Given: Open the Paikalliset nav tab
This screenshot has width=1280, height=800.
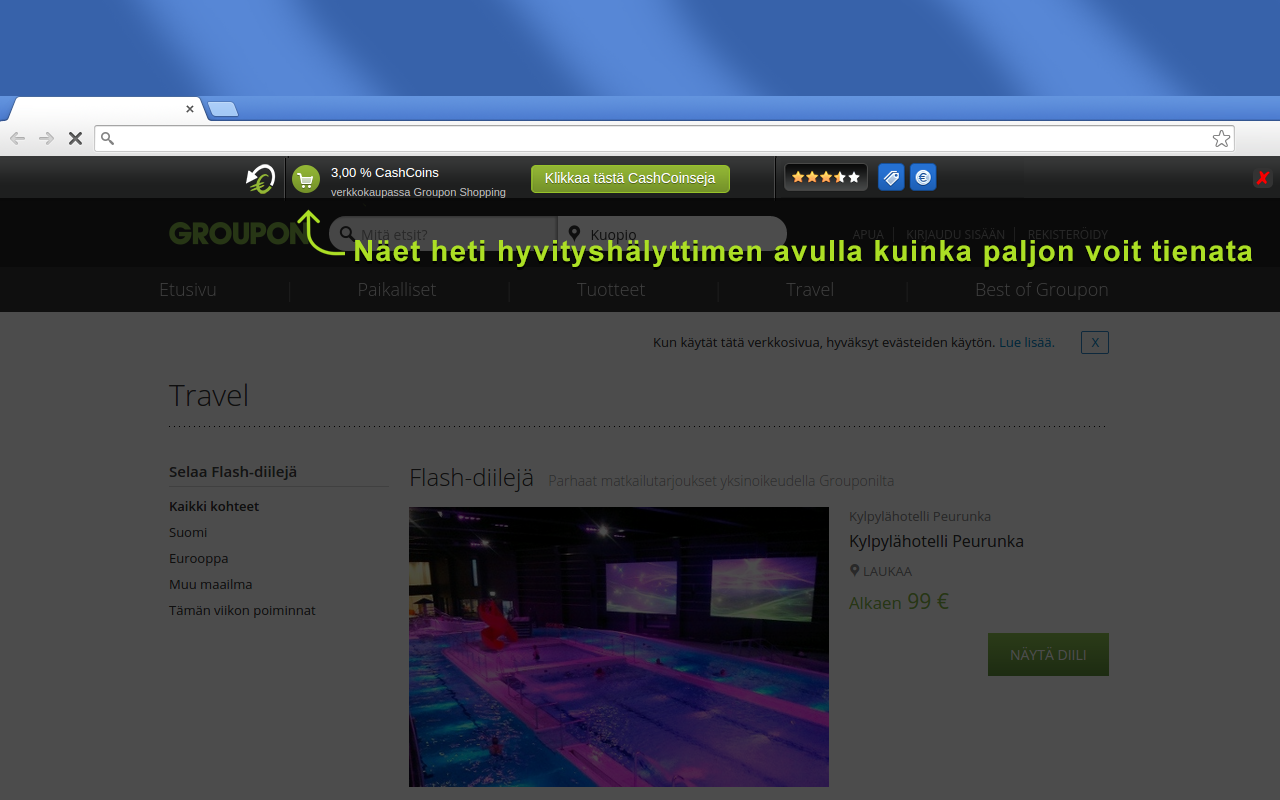Looking at the screenshot, I should [397, 290].
